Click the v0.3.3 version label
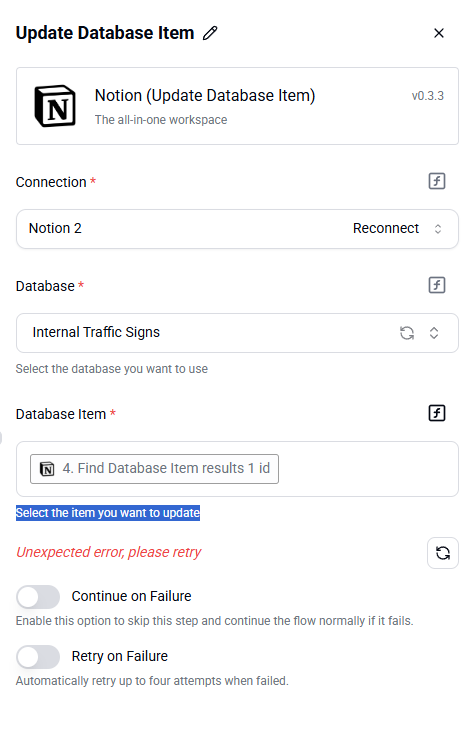Image resolution: width=466 pixels, height=745 pixels. click(x=428, y=96)
